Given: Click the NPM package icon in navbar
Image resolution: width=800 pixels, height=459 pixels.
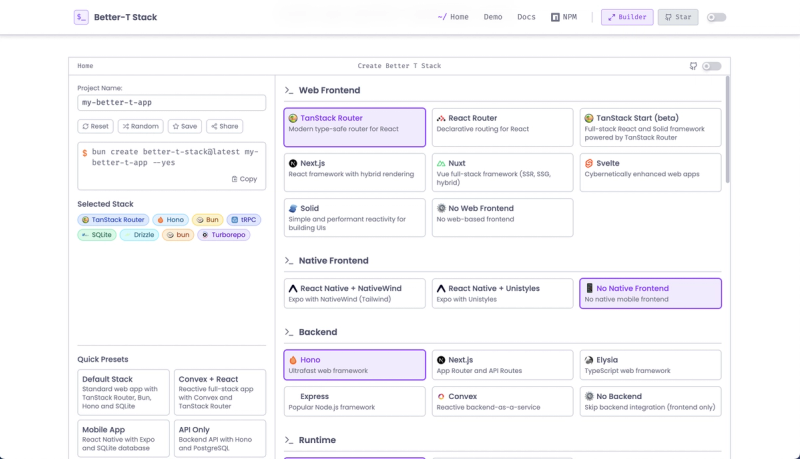Looking at the screenshot, I should point(555,17).
